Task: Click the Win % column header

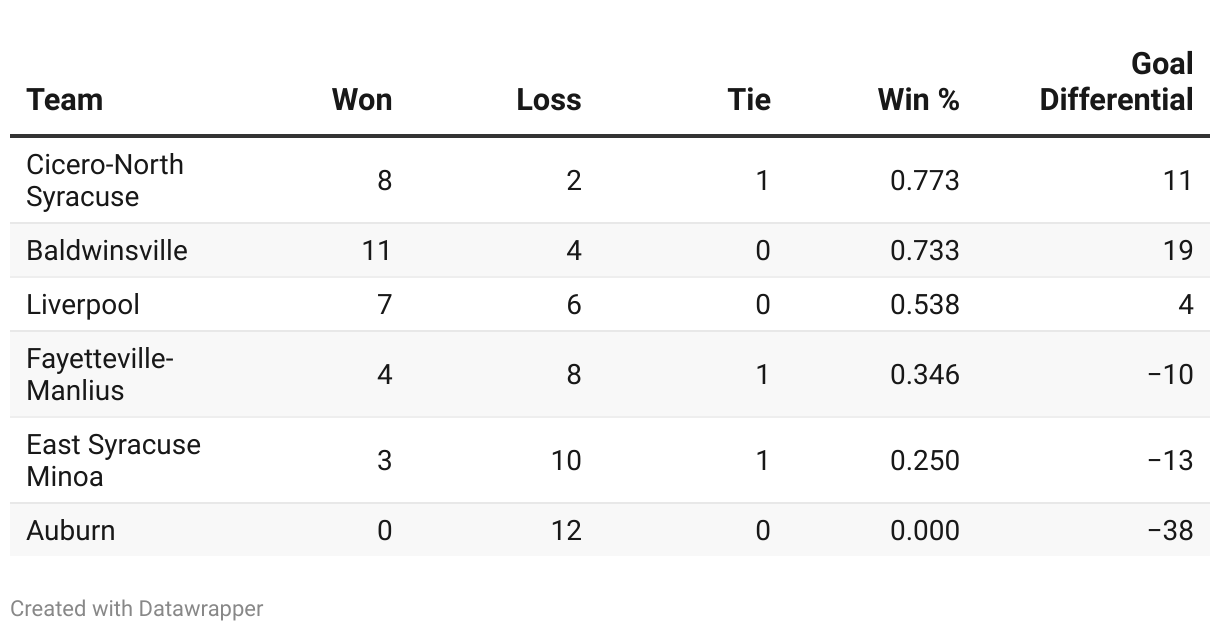Action: tap(918, 100)
